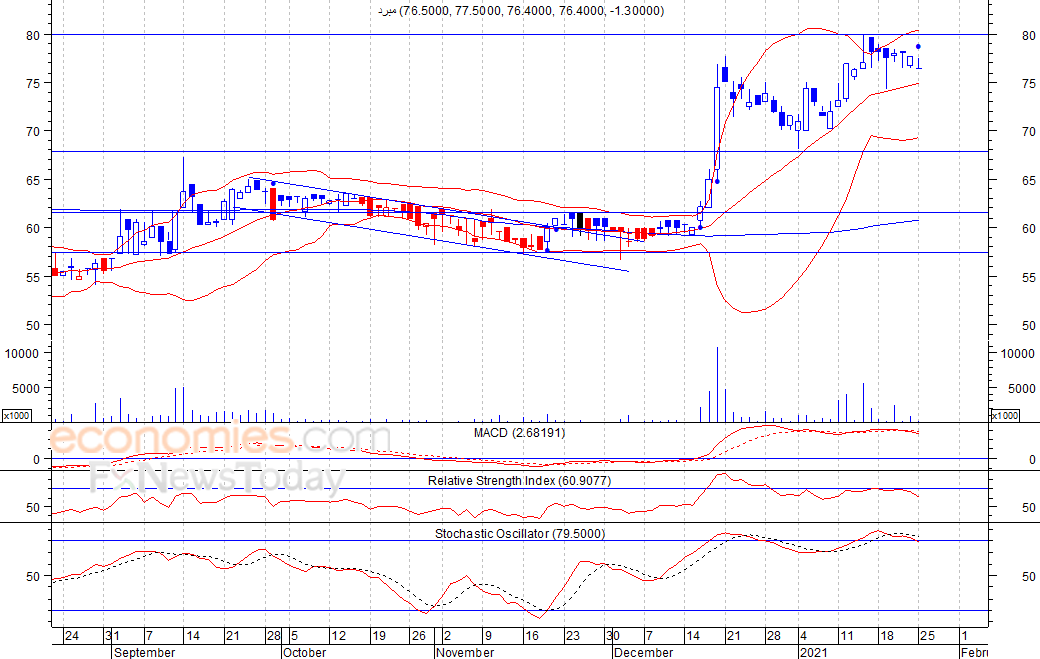Click the date label 31 on time axis
The width and height of the screenshot is (1040, 659).
point(112,636)
